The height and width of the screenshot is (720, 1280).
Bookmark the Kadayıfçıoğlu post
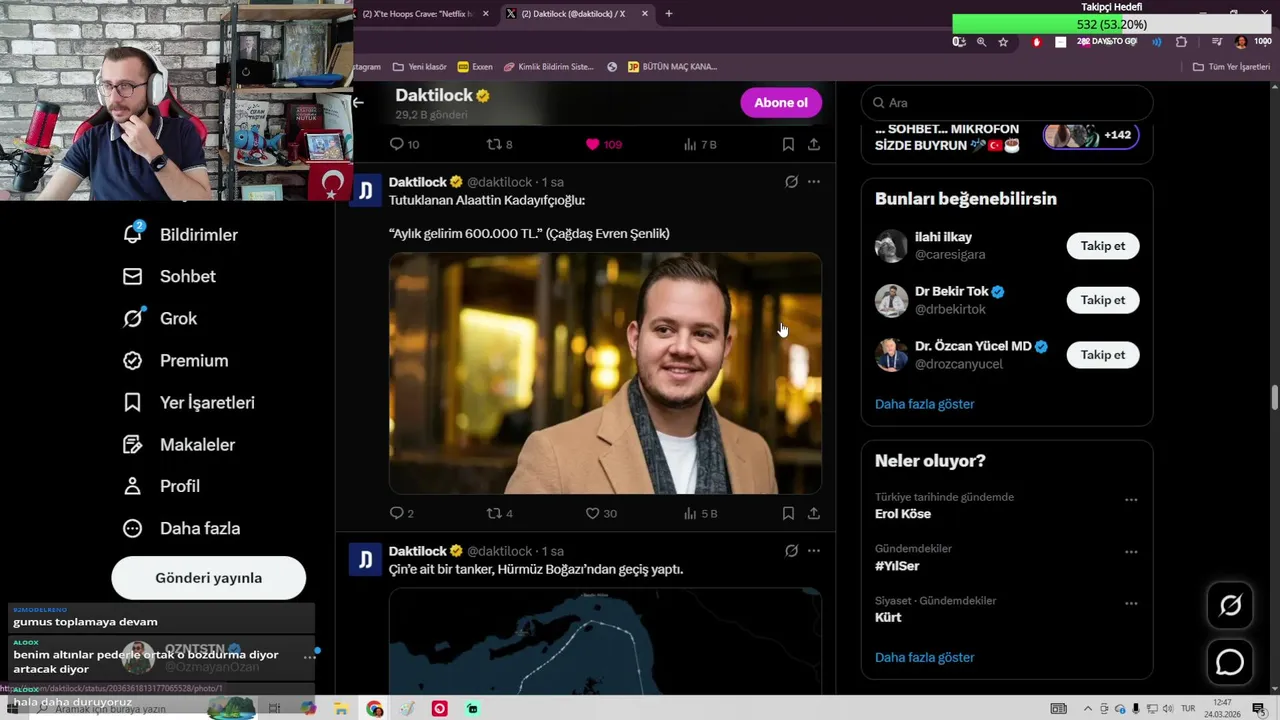tap(788, 513)
